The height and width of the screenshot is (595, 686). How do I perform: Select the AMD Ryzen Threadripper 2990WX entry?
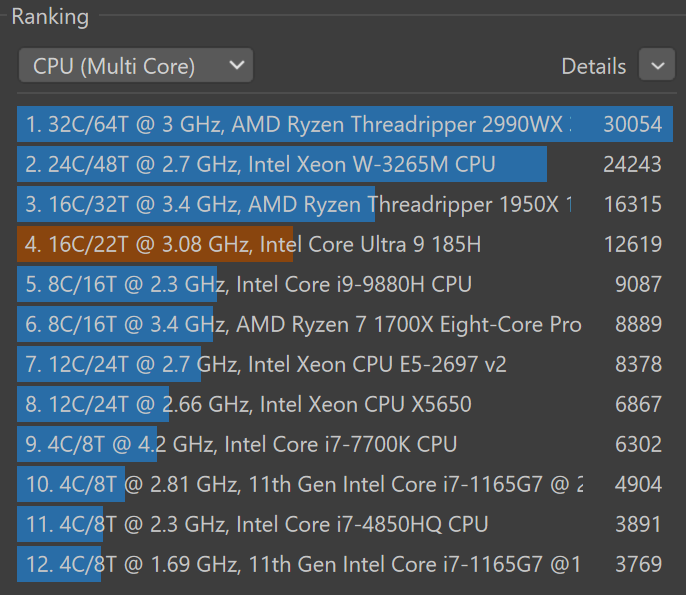(300, 124)
